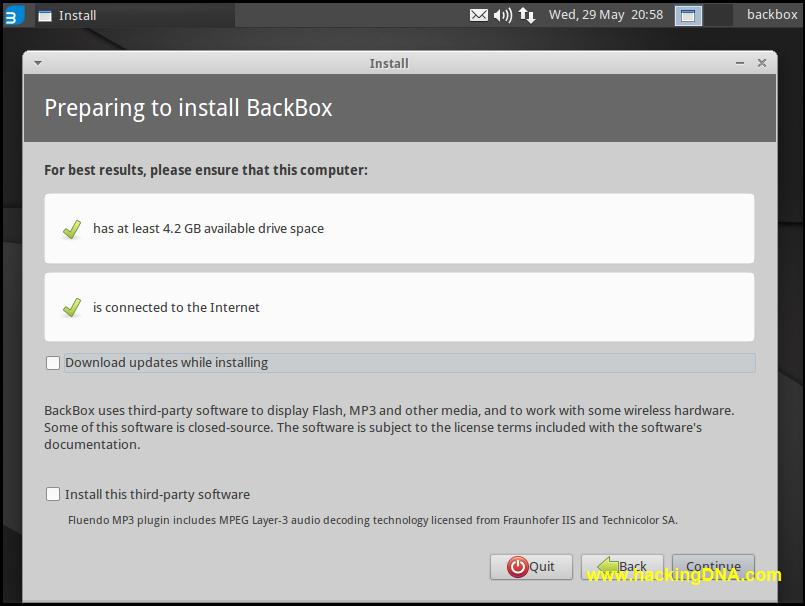The height and width of the screenshot is (606, 805).
Task: Click the Install window title bar
Action: click(388, 62)
